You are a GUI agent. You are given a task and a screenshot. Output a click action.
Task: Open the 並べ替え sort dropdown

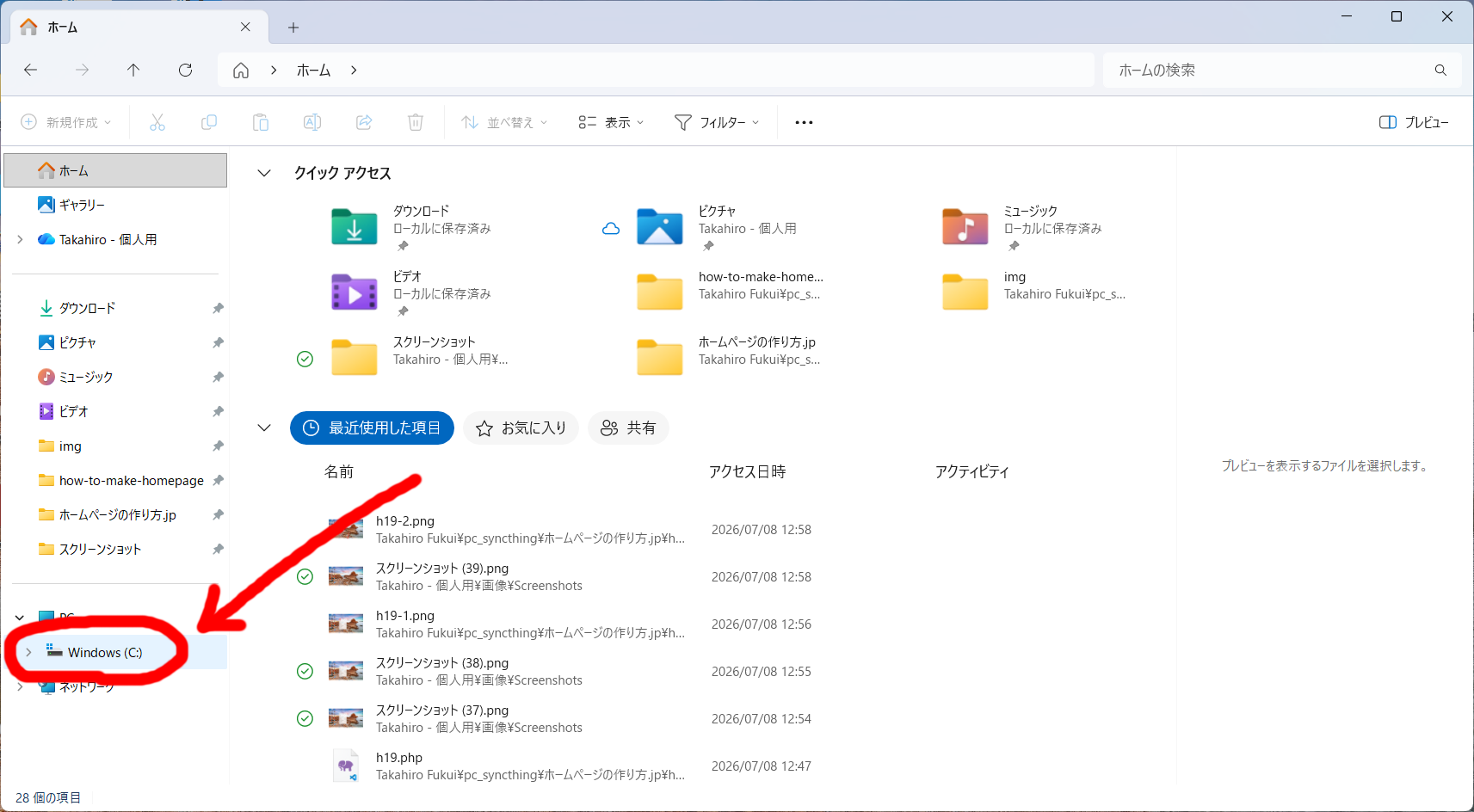[504, 122]
